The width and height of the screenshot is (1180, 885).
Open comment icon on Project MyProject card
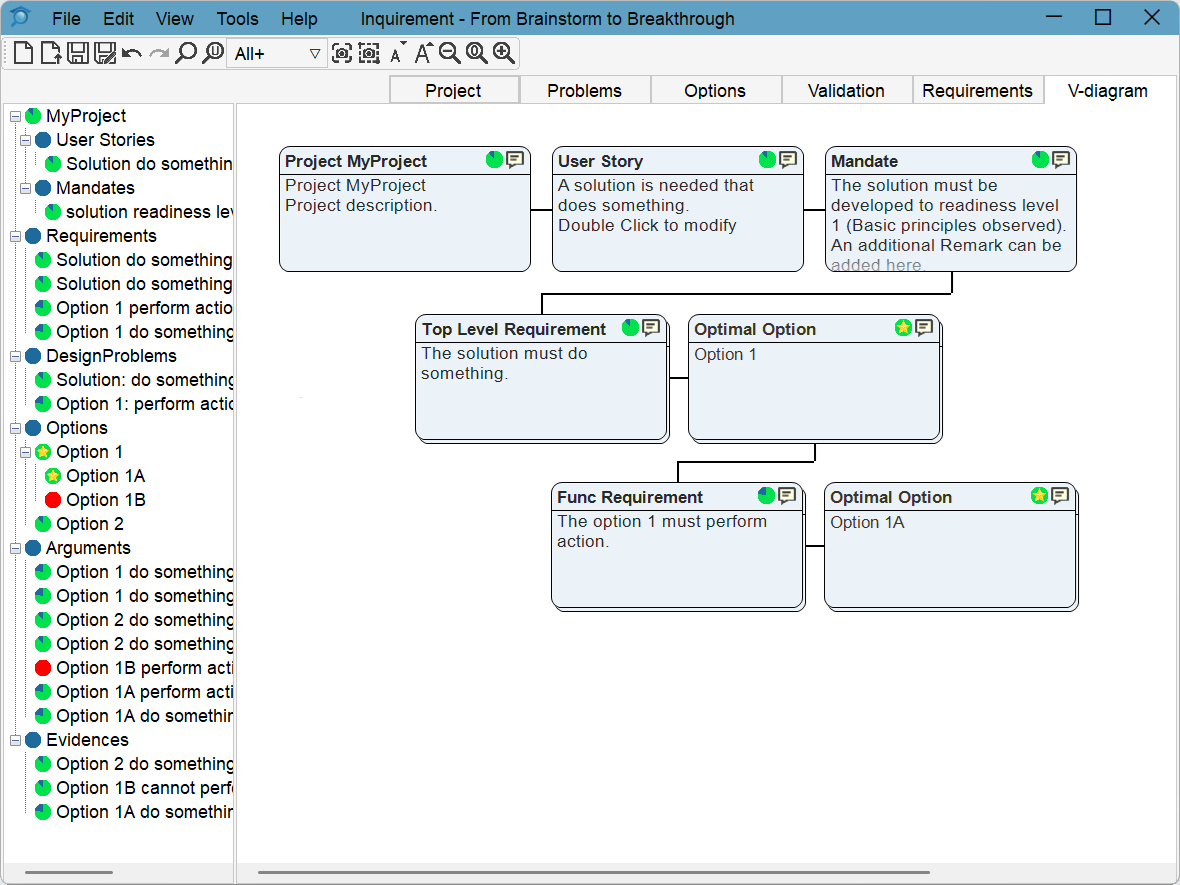point(515,160)
